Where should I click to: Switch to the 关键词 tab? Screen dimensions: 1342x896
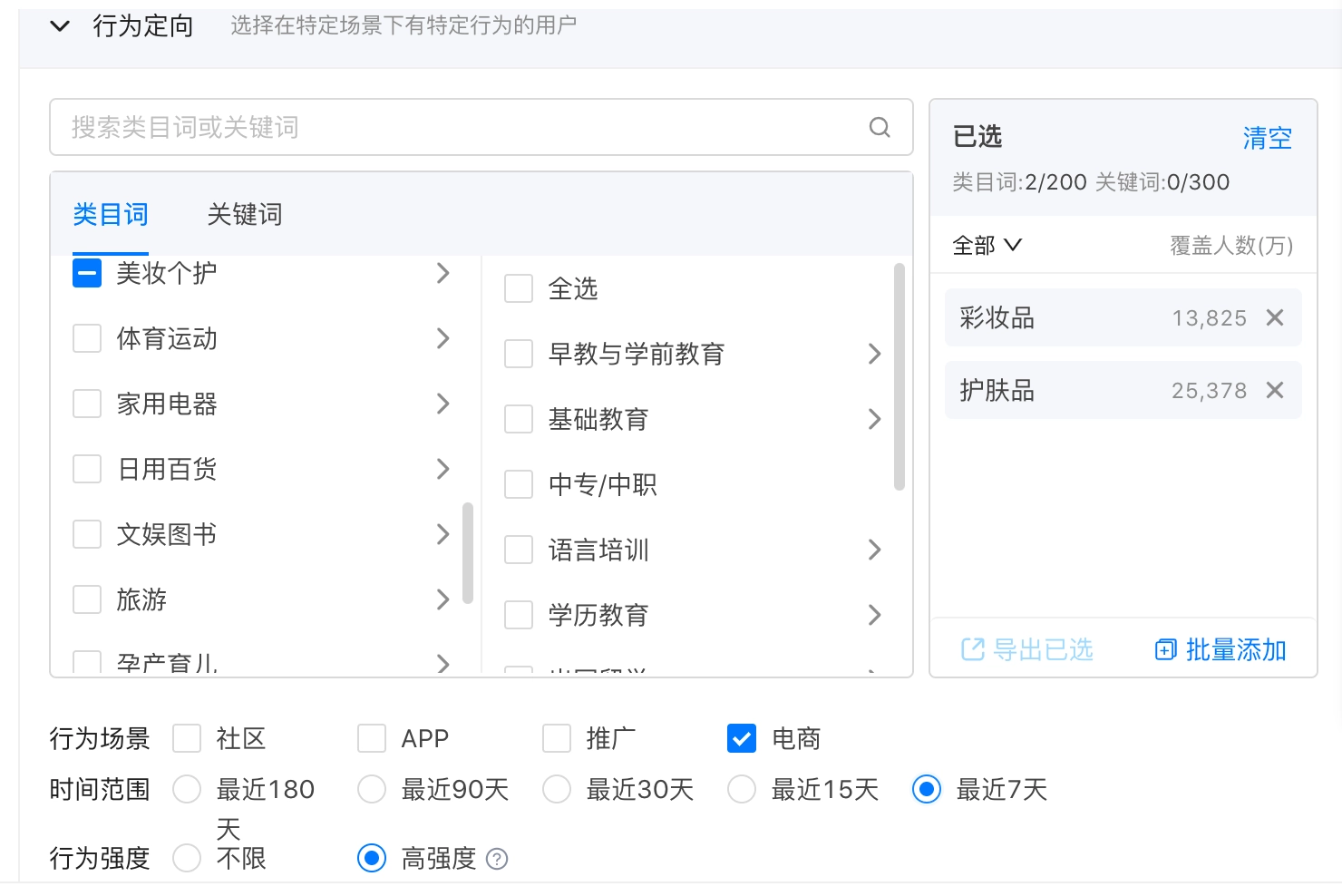coord(243,214)
